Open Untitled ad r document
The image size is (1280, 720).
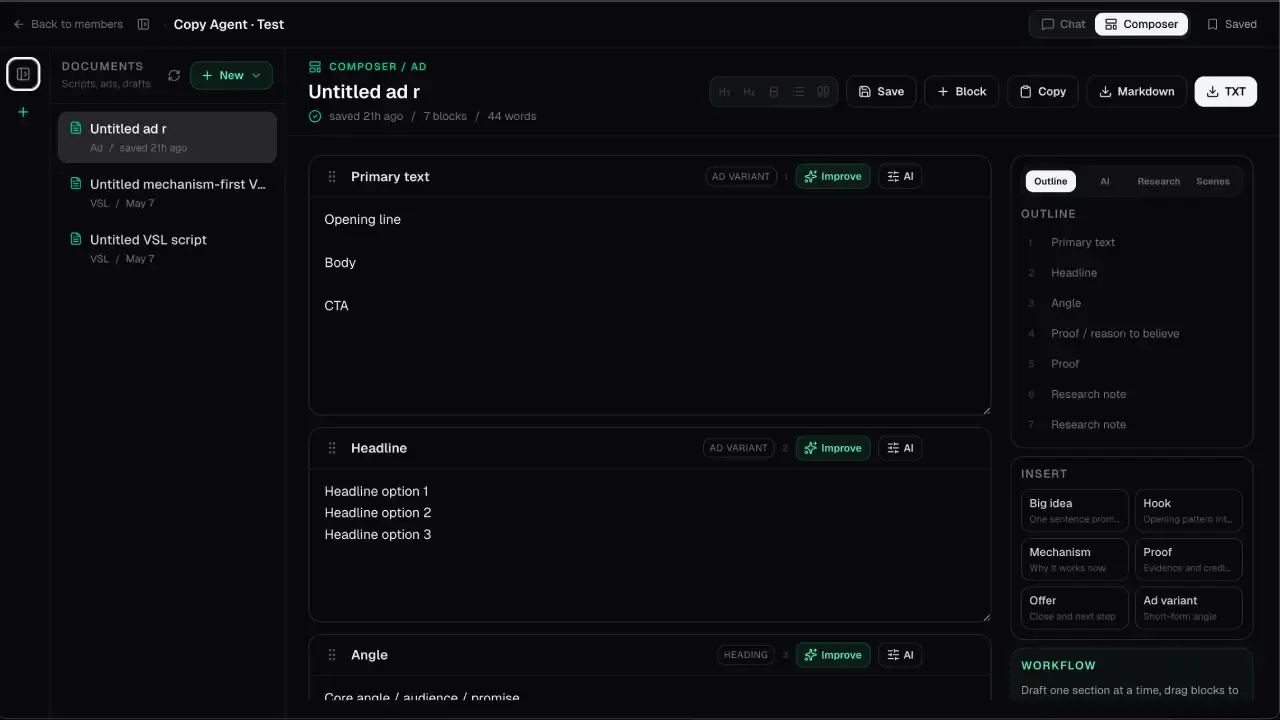(x=167, y=137)
